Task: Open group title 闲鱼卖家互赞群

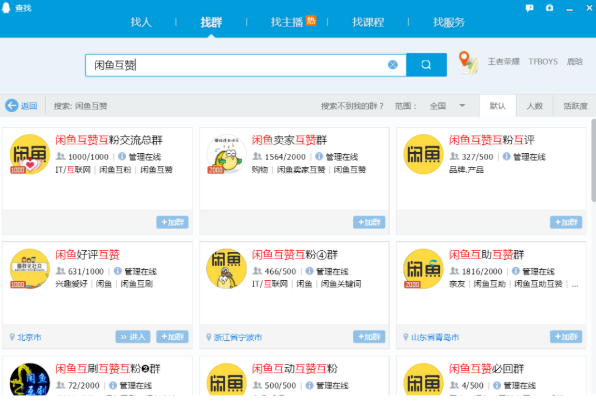Action: pyautogui.click(x=289, y=140)
